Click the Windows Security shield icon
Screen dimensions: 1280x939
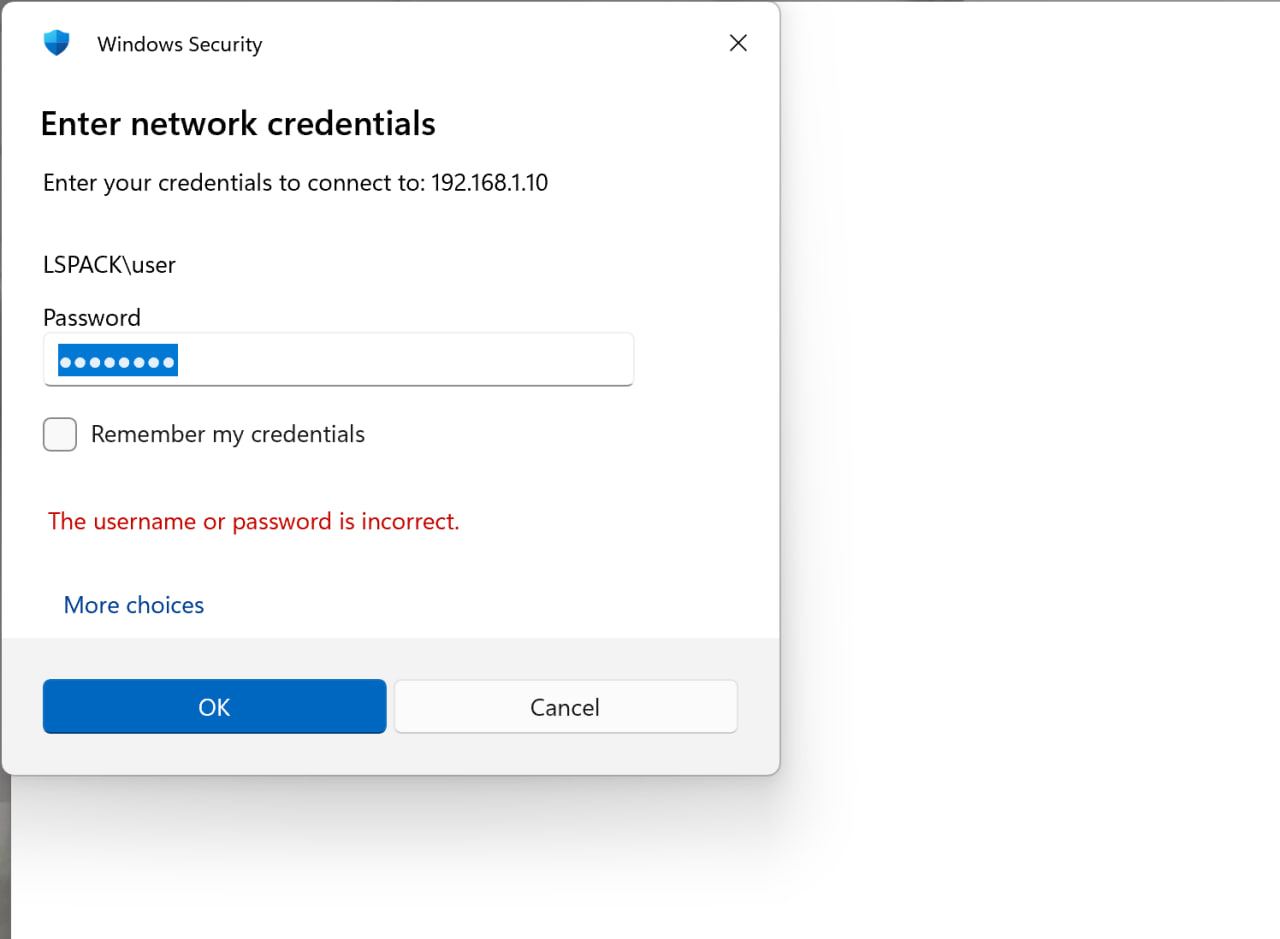pos(57,43)
